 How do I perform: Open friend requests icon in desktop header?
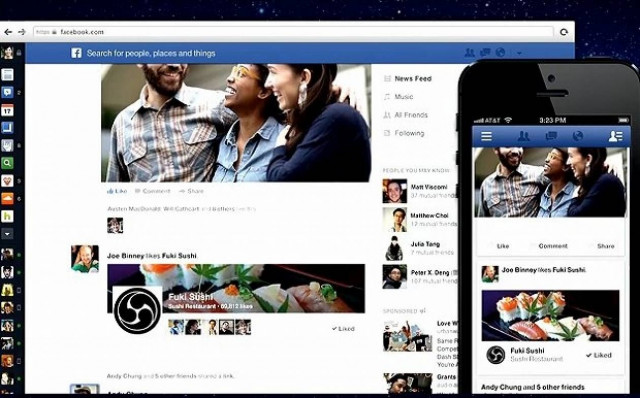coord(470,53)
